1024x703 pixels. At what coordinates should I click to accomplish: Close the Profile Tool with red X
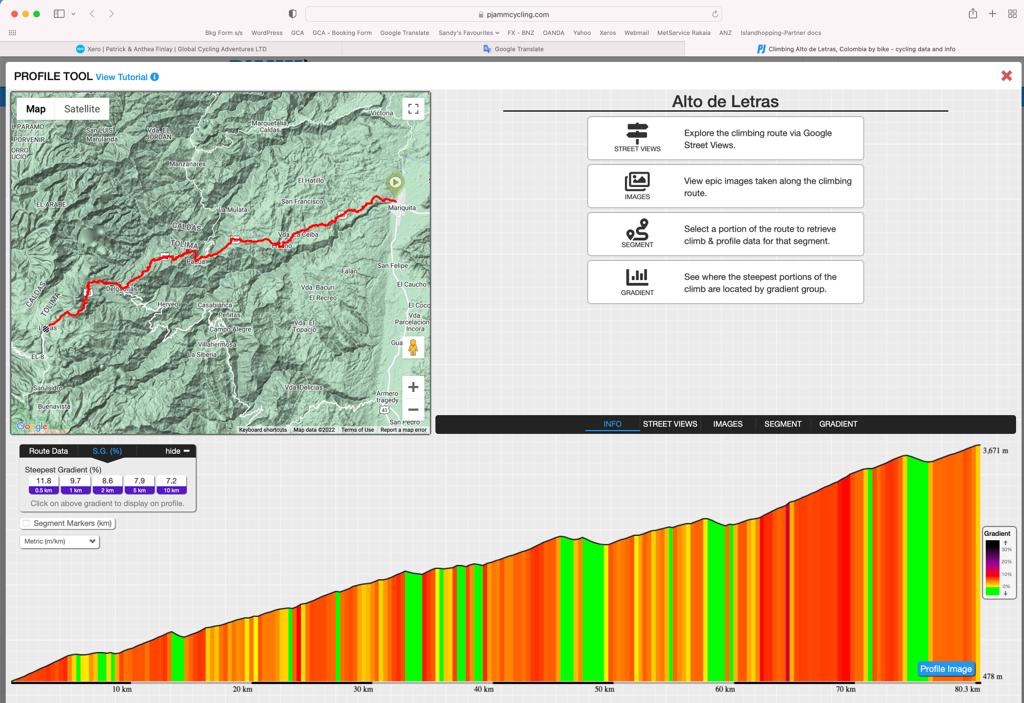pyautogui.click(x=1006, y=76)
